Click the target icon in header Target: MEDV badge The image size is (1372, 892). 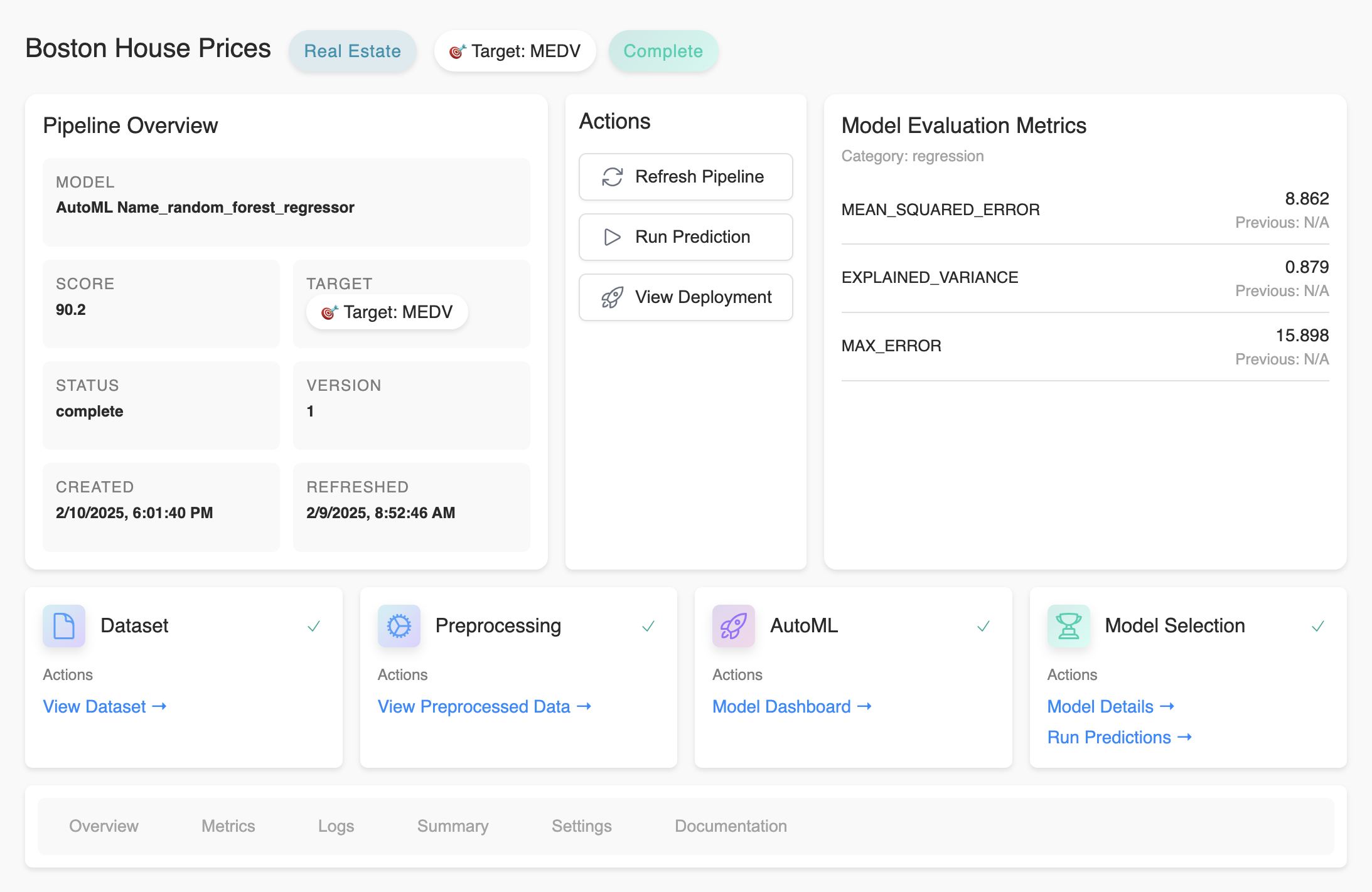click(x=458, y=51)
